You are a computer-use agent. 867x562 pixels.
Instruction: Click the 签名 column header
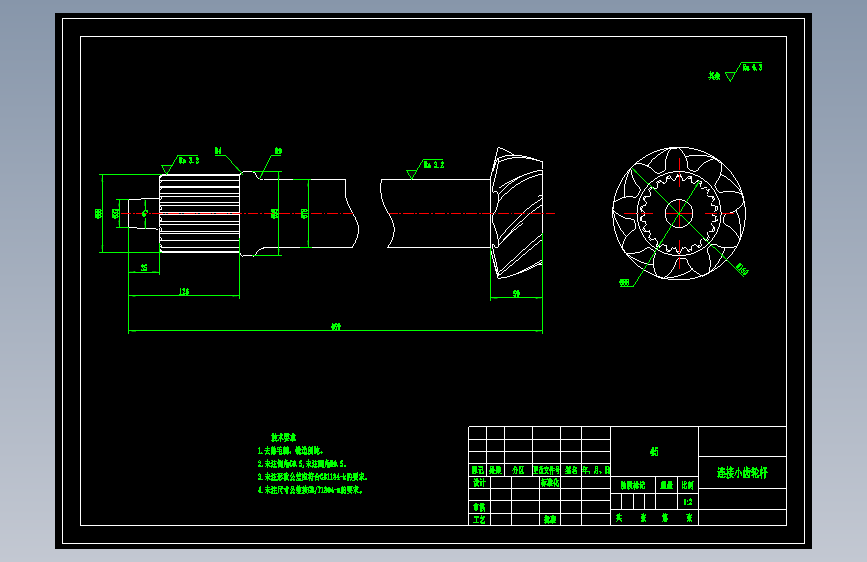click(571, 470)
